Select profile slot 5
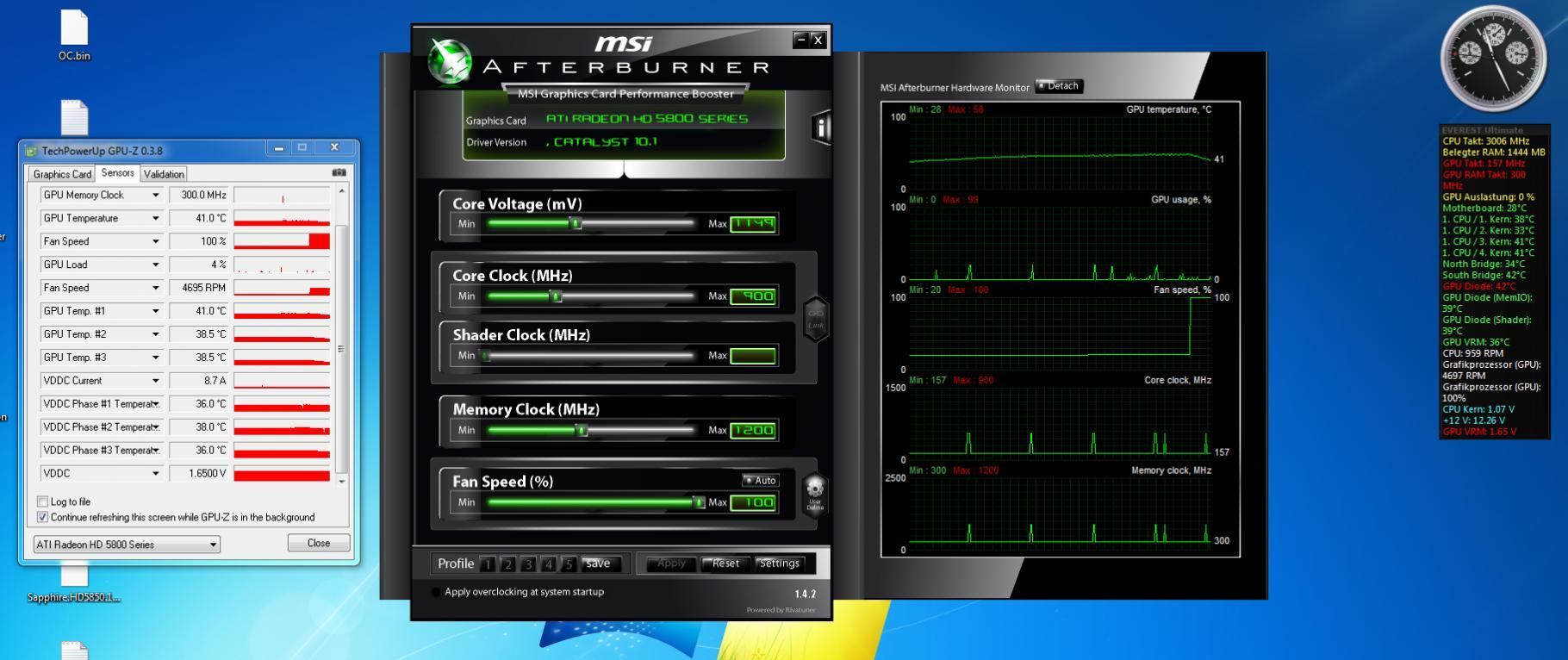1568x660 pixels. [x=569, y=564]
